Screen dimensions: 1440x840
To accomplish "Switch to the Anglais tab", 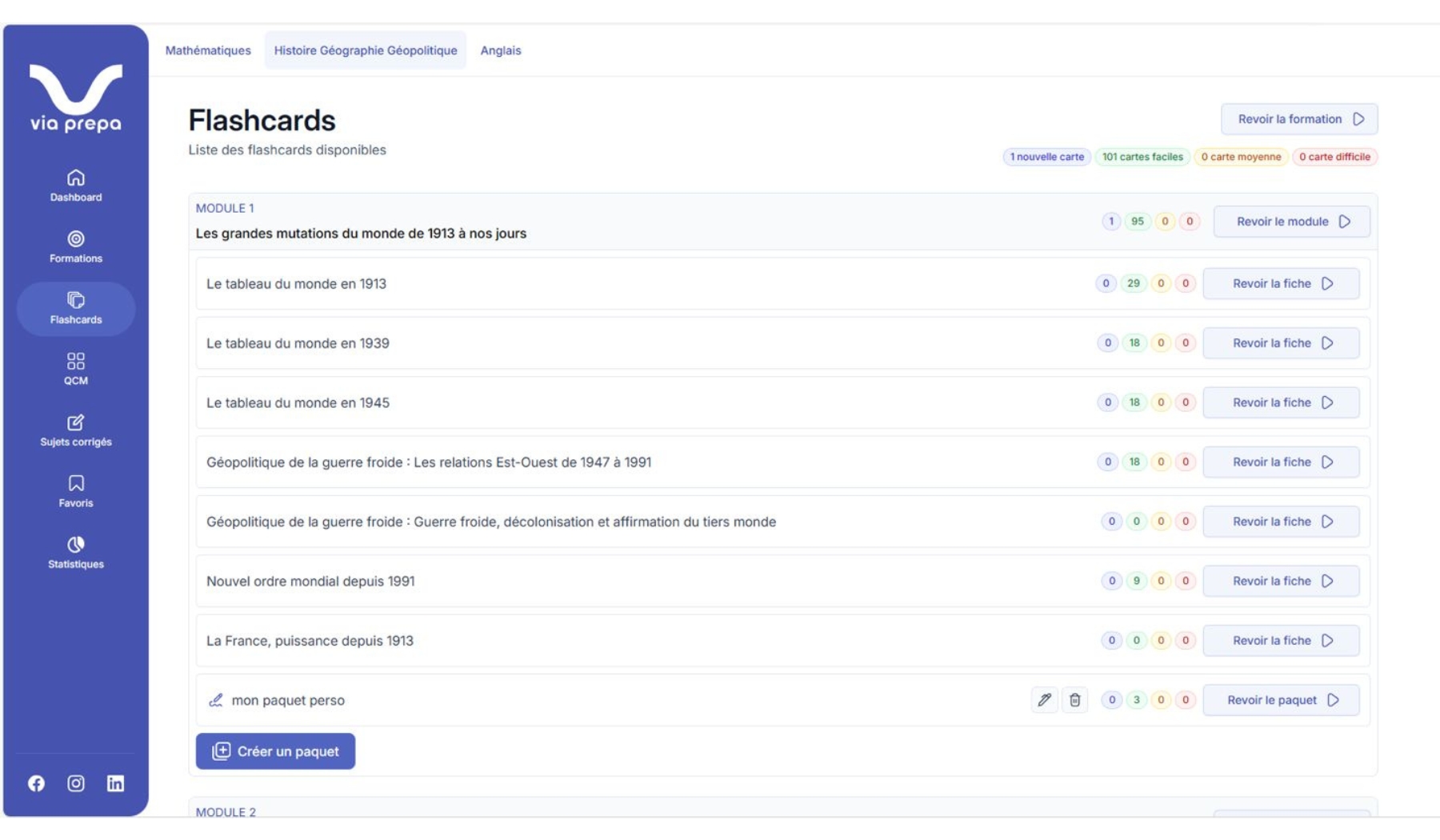I will (x=500, y=50).
